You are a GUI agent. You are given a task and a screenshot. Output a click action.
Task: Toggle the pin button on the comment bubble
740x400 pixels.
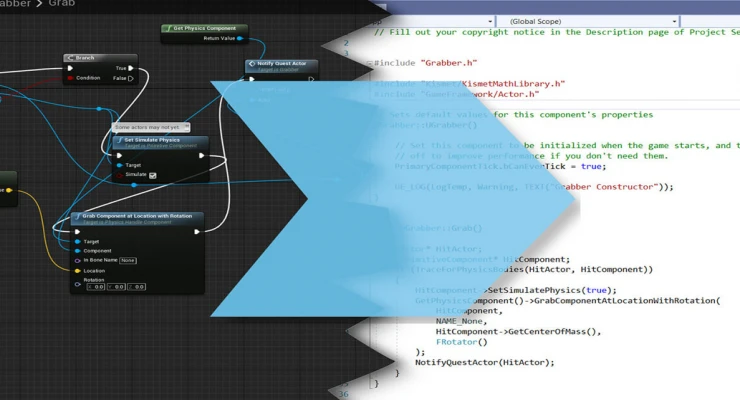click(187, 126)
